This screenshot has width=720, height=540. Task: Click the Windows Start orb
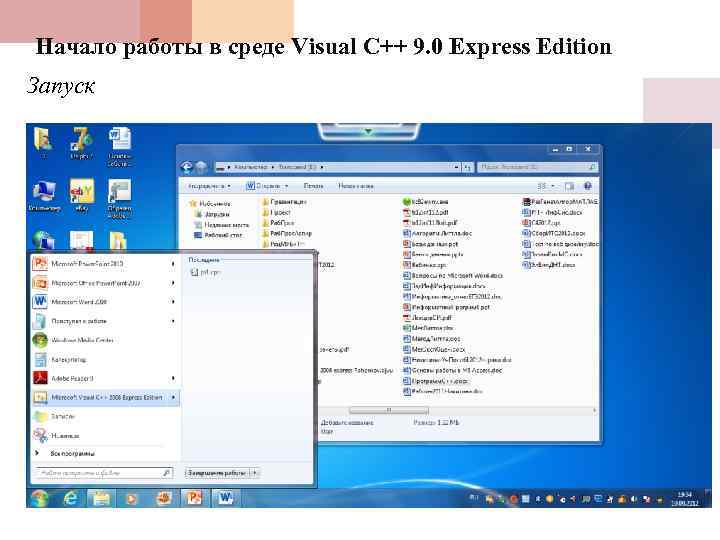(40, 498)
